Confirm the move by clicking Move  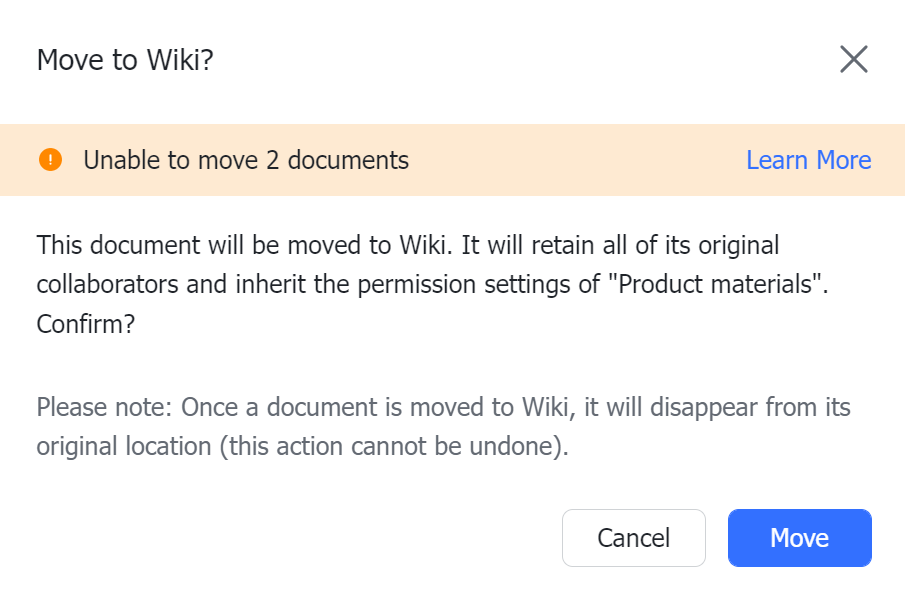799,537
